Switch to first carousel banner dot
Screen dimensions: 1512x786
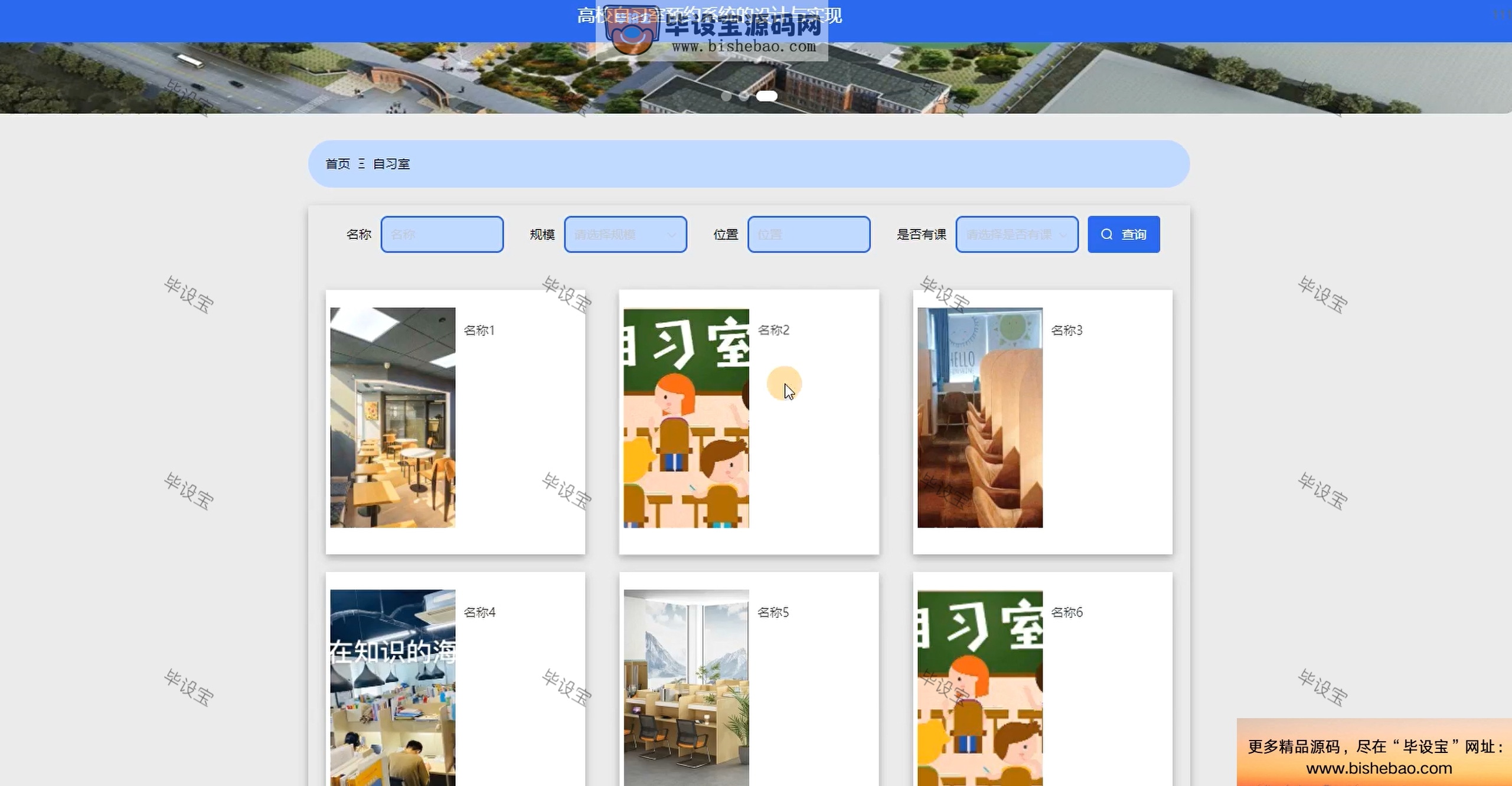coord(726,96)
